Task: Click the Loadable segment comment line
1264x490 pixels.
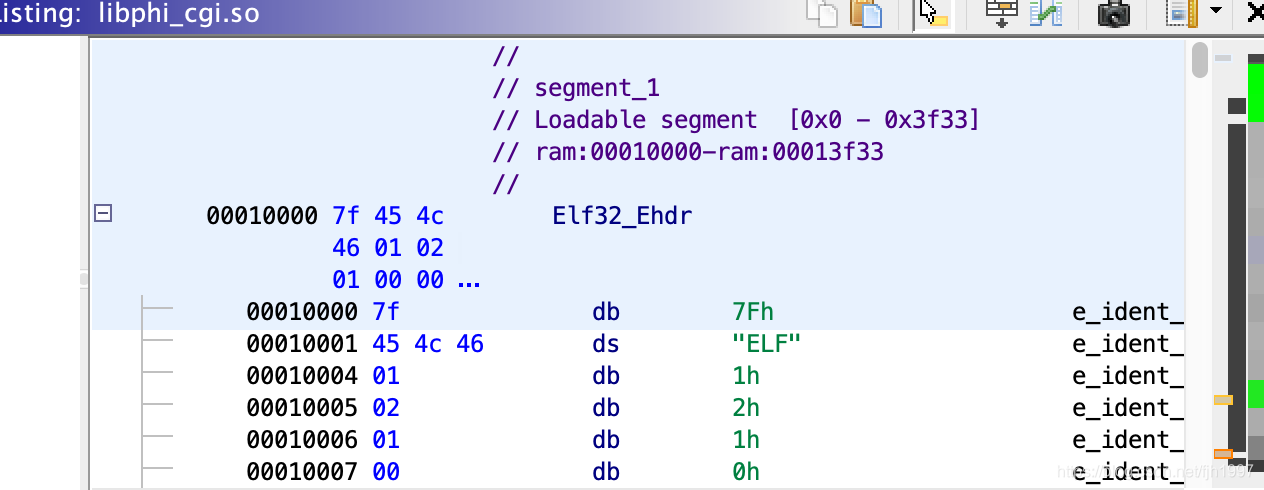Action: [736, 120]
